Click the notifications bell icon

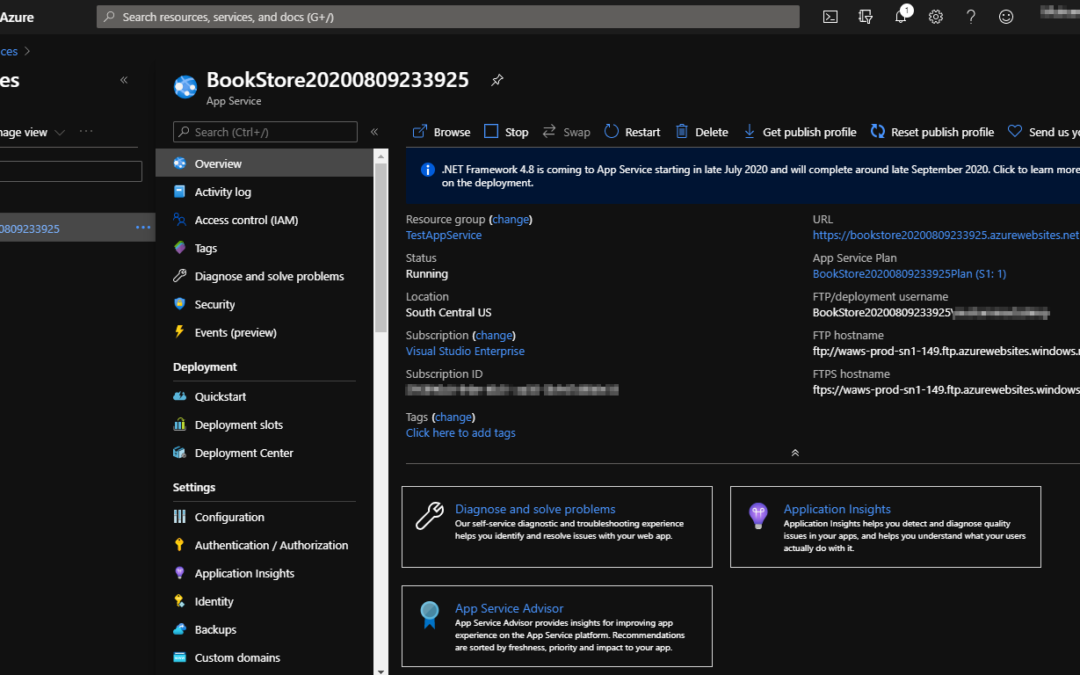pyautogui.click(x=900, y=17)
